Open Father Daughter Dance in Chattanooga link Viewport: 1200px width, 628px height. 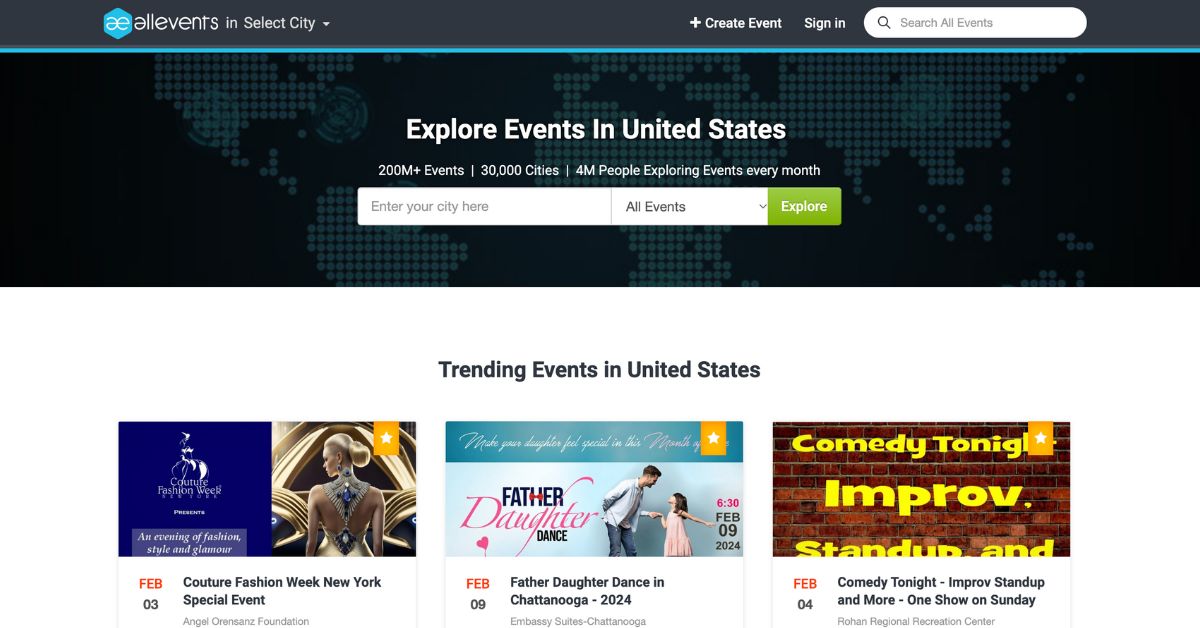coord(587,591)
